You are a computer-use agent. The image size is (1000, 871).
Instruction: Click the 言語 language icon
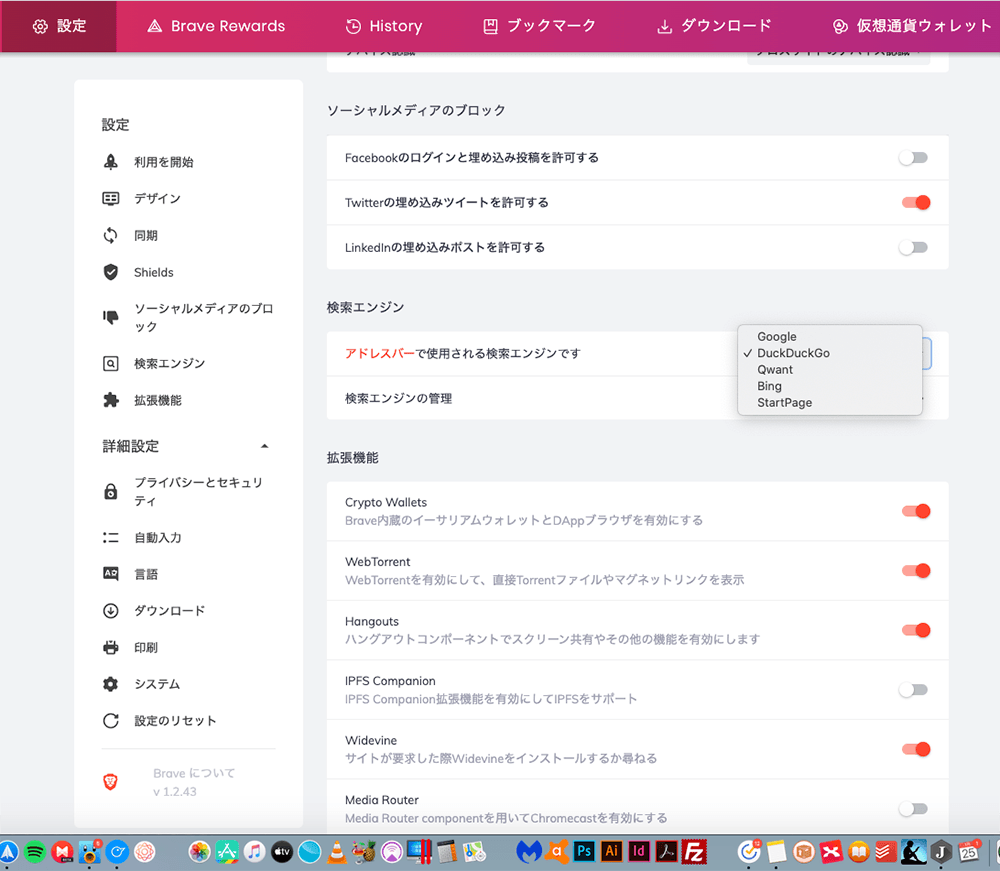pos(110,574)
